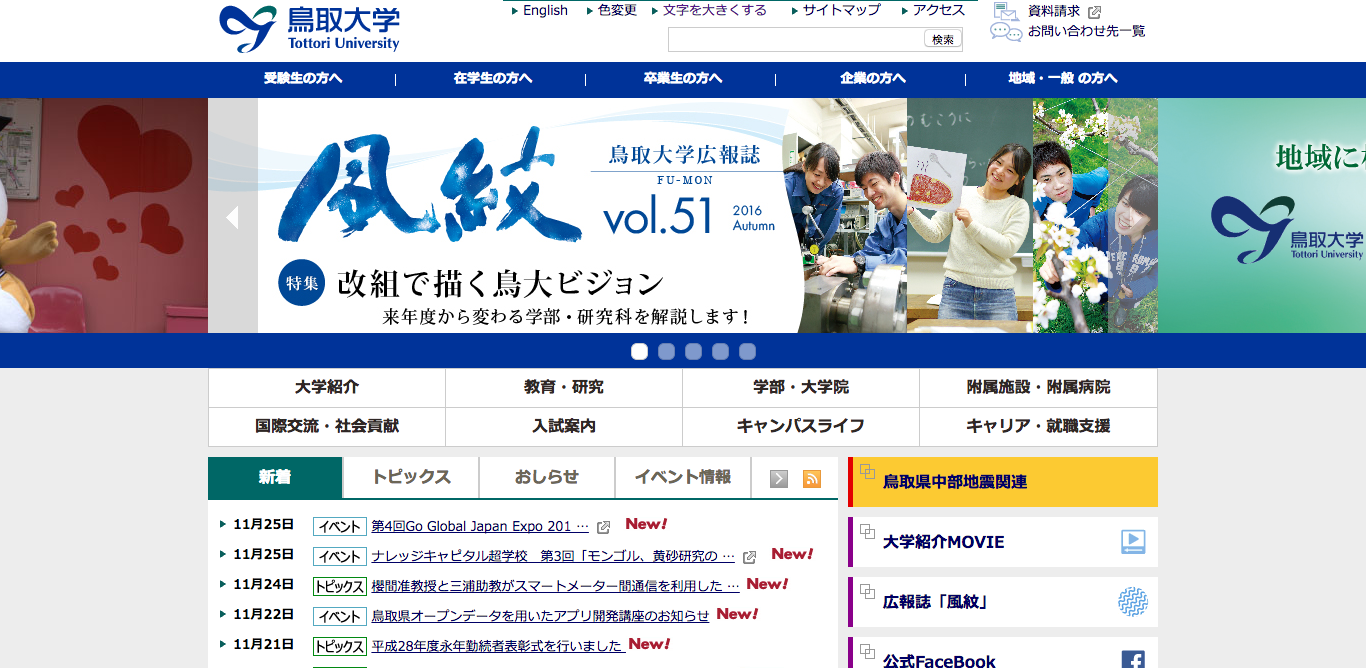Click the Facebook icon
Screen dimensions: 1366x668
coord(1133,661)
